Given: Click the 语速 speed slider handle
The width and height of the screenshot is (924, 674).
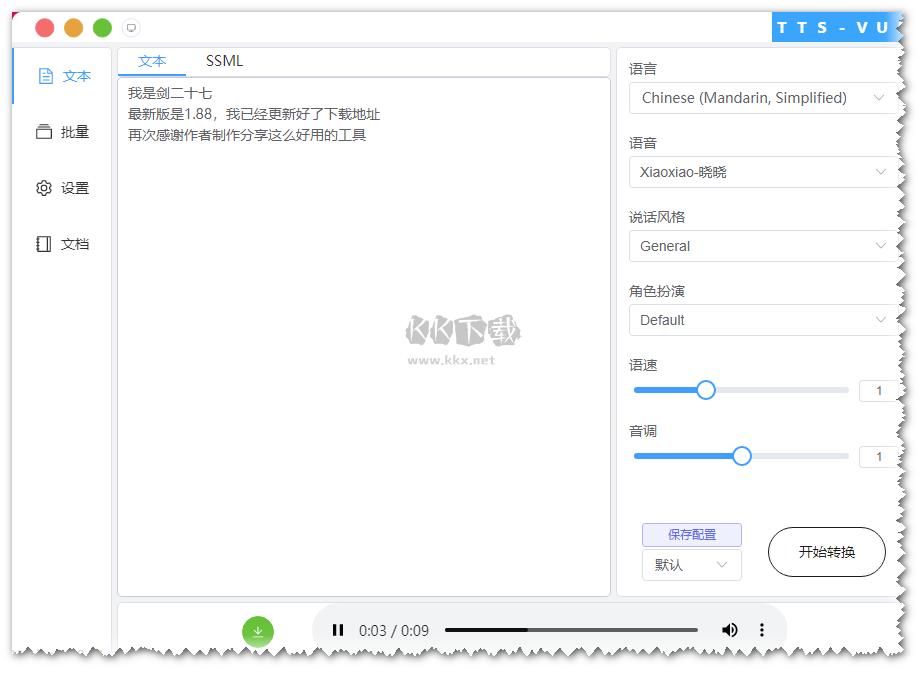Looking at the screenshot, I should point(706,390).
